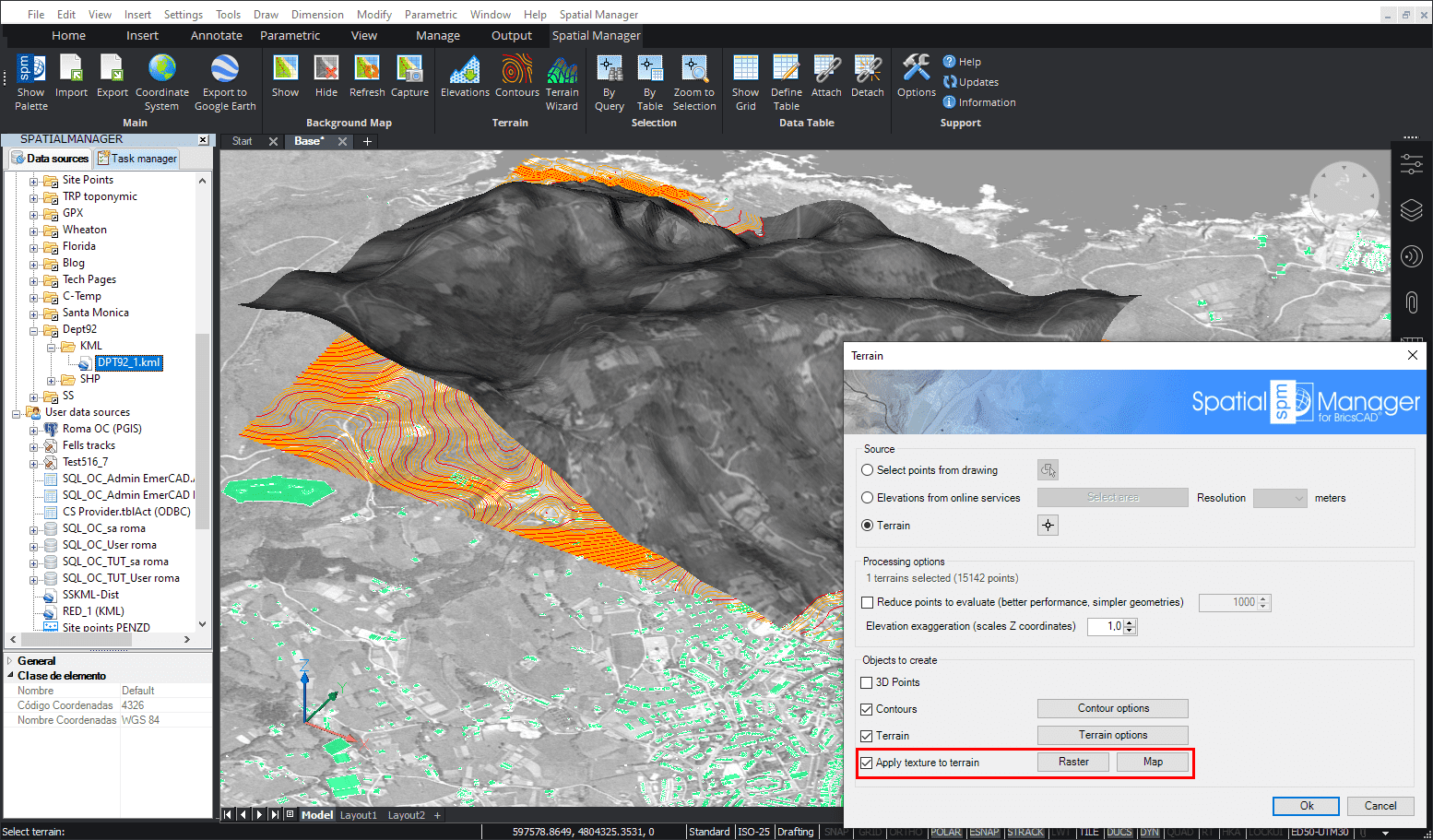Click the ED50-UTM30 status bar entry
Image resolution: width=1433 pixels, height=840 pixels.
(x=1319, y=832)
